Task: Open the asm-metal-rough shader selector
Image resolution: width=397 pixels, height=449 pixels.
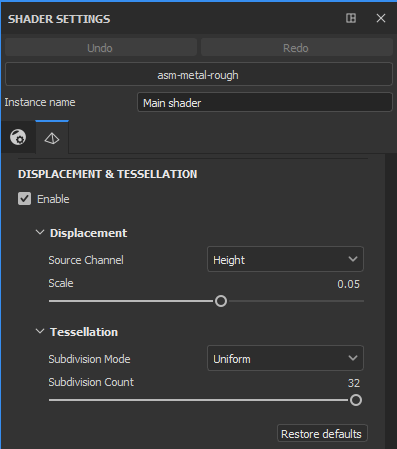Action: (199, 75)
